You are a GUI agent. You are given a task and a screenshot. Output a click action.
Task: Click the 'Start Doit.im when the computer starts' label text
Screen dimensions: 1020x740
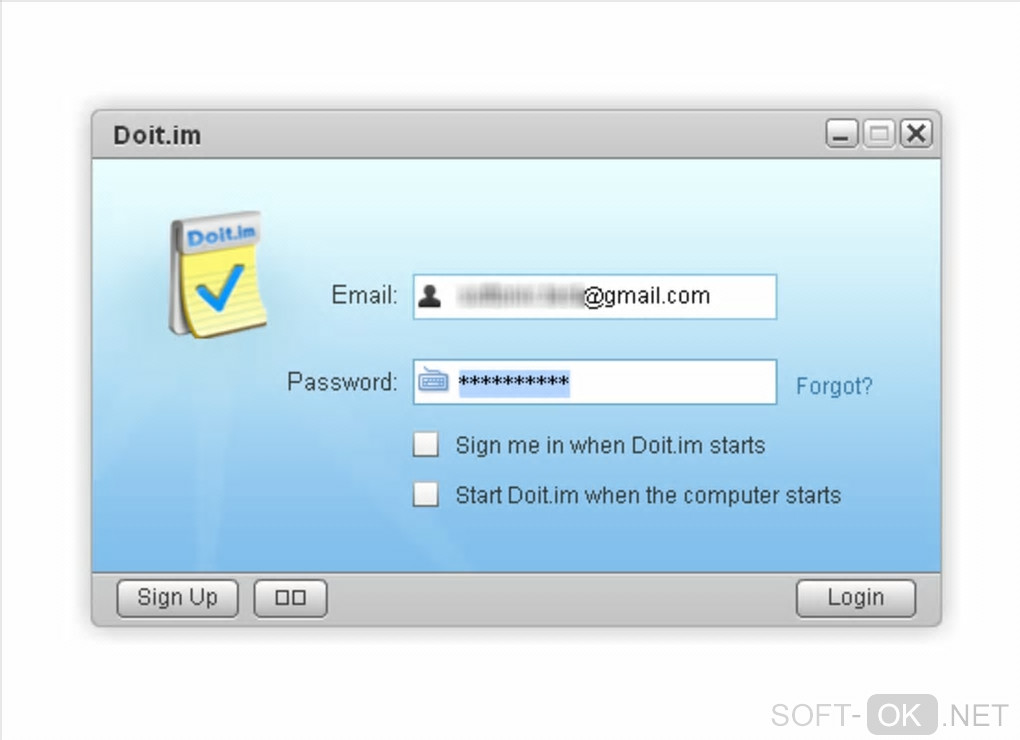[648, 496]
